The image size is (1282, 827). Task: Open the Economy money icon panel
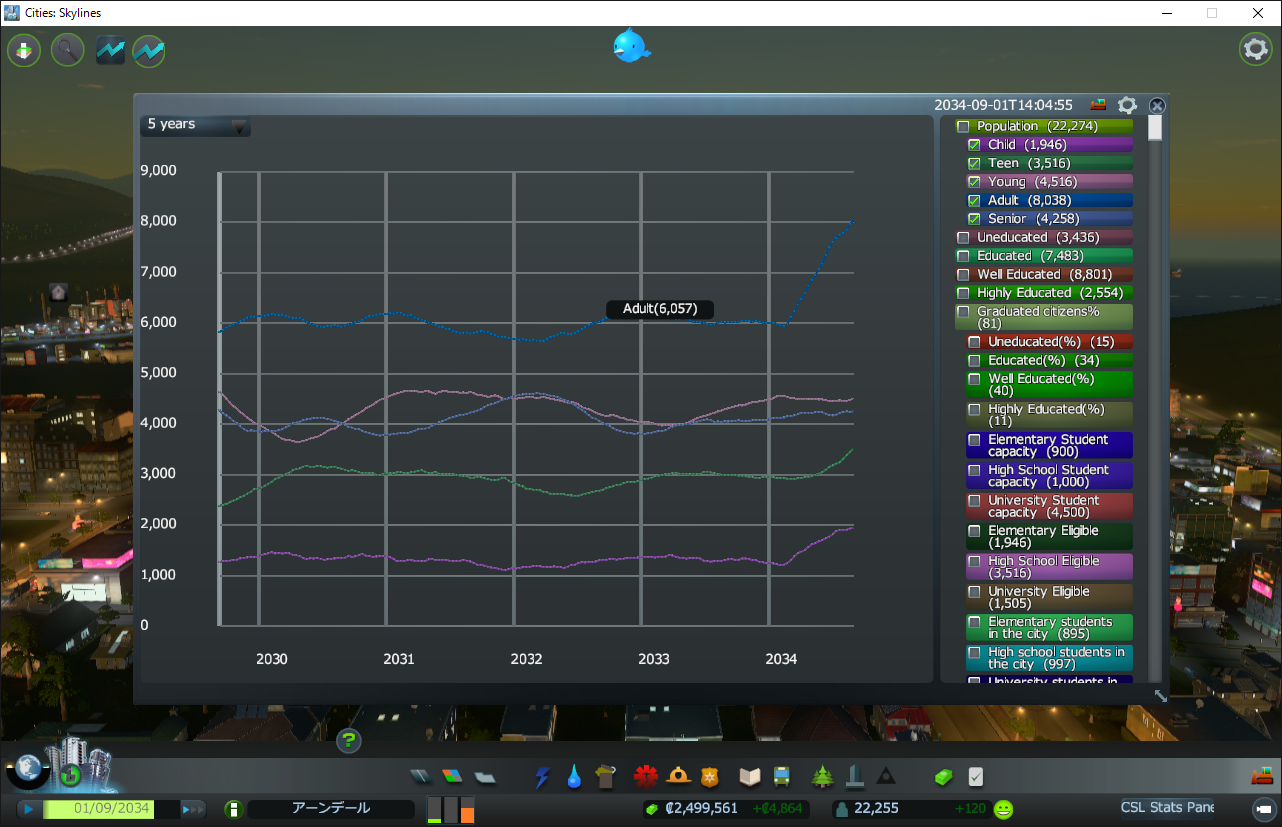click(944, 777)
